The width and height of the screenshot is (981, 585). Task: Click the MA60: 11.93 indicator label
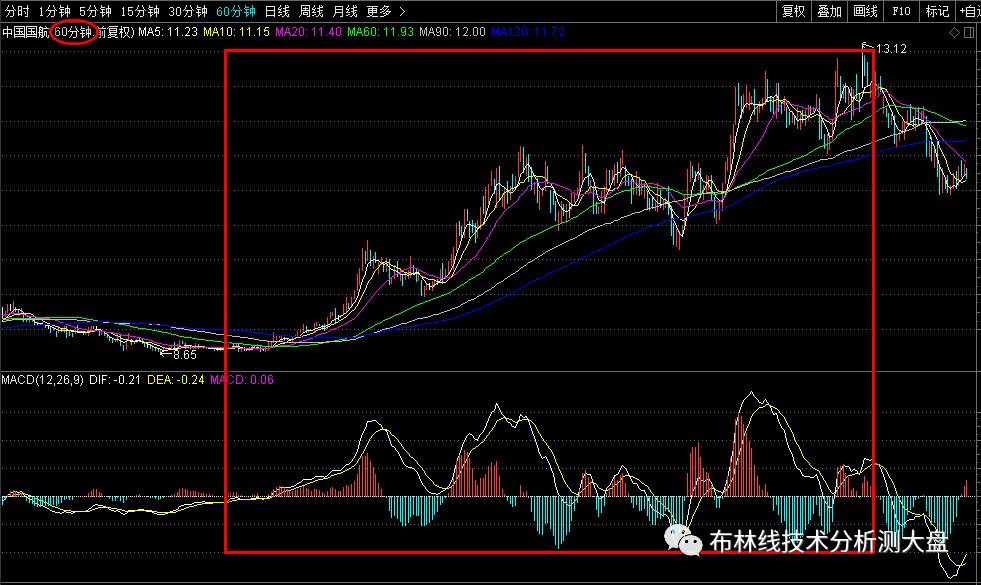coord(380,32)
